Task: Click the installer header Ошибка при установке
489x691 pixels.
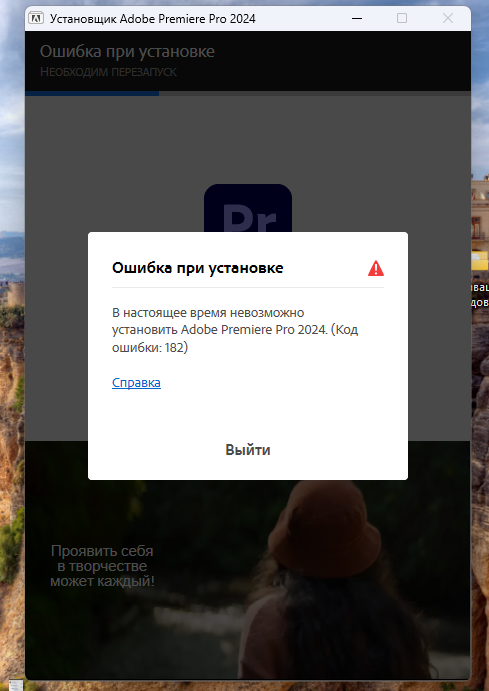Action: pos(127,52)
